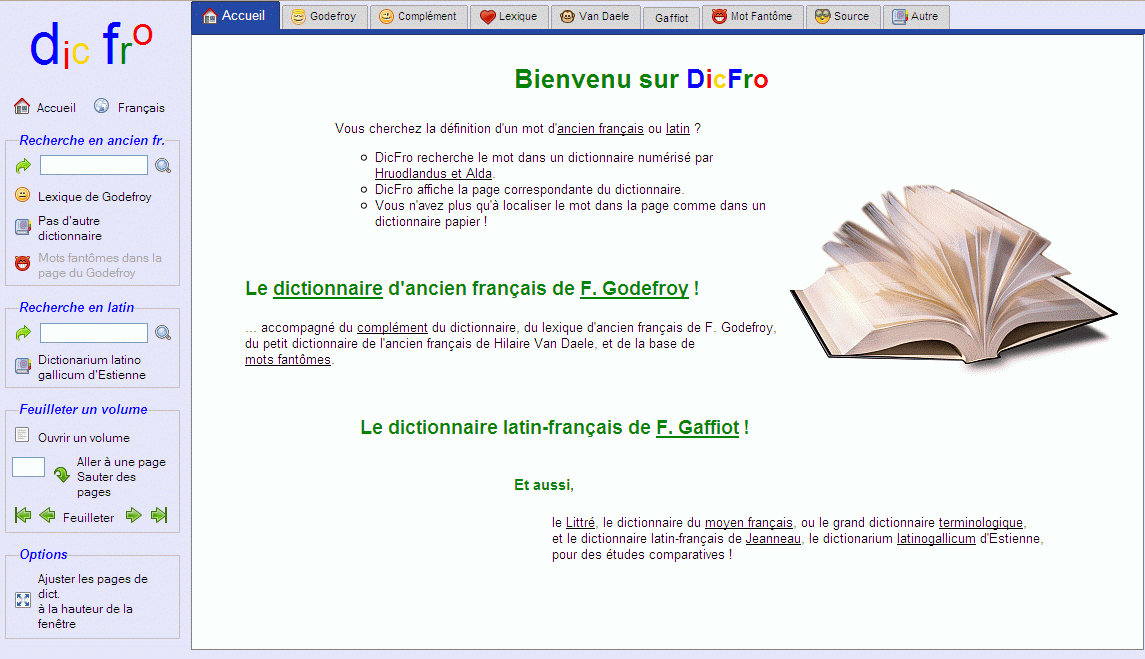The image size is (1145, 659).
Task: Go to the first page with leftmost Feuilleter arrow
Action: coord(23,516)
